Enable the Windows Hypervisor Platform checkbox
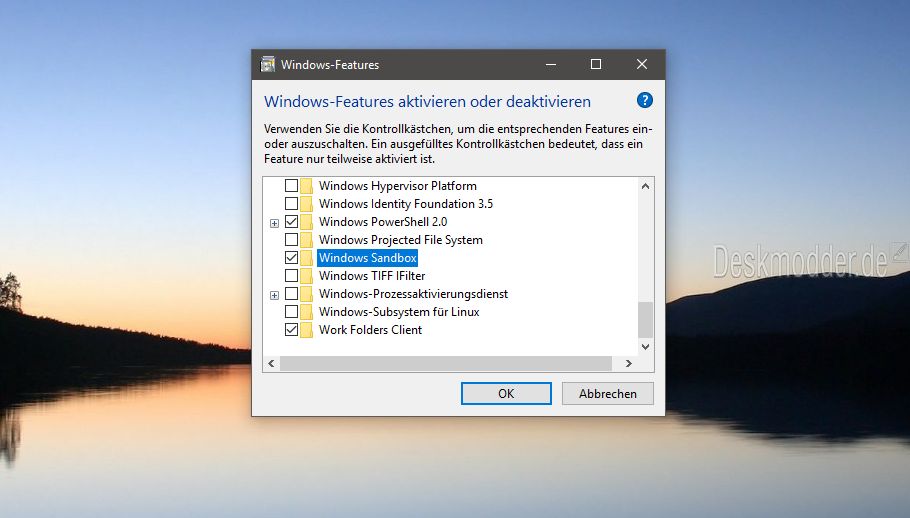The image size is (910, 518). 291,186
